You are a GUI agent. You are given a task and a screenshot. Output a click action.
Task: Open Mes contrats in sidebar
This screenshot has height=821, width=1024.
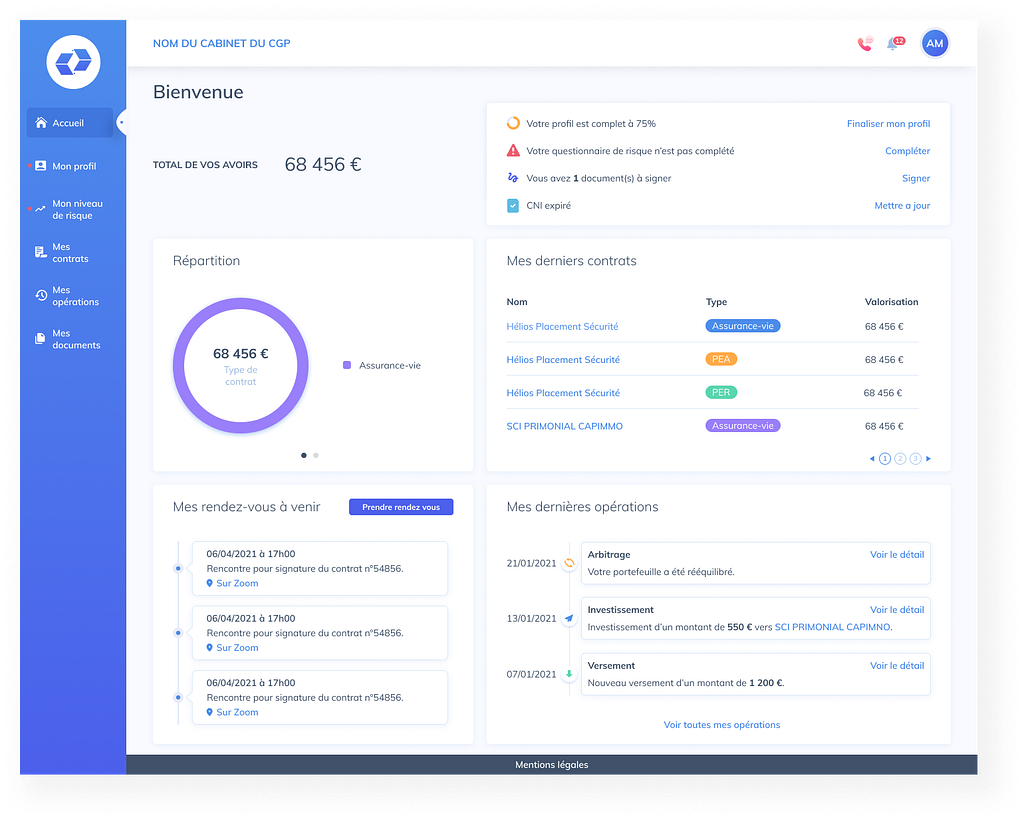[70, 253]
